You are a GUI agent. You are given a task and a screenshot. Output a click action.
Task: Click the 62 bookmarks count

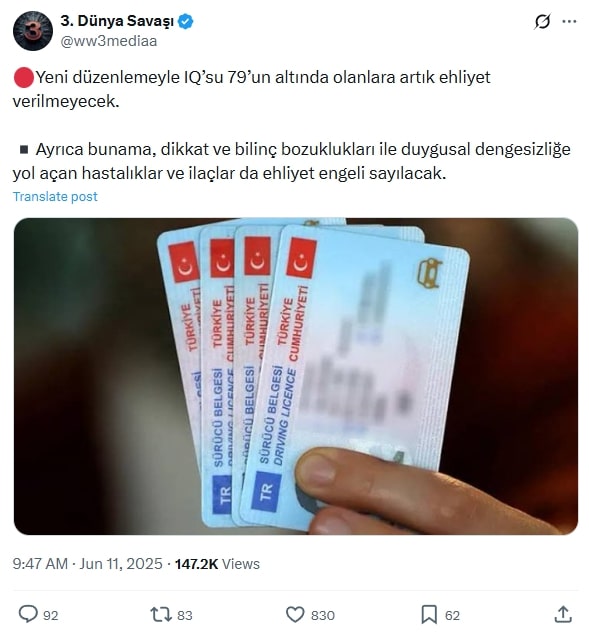pos(453,615)
